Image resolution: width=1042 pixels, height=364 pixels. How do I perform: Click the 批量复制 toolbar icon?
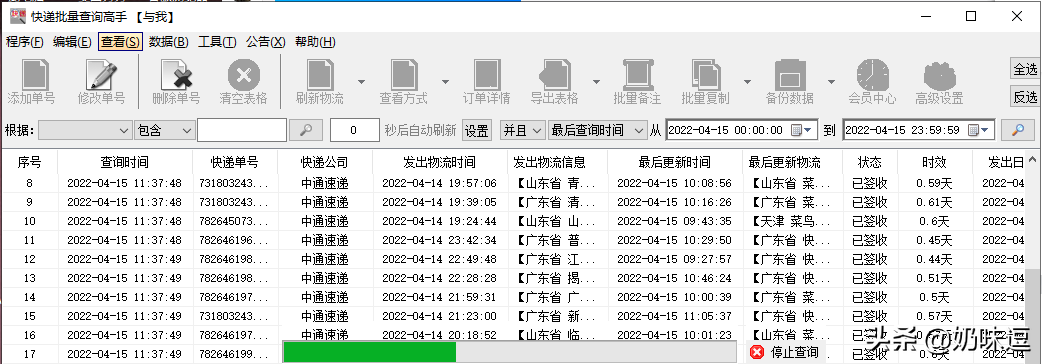[705, 74]
